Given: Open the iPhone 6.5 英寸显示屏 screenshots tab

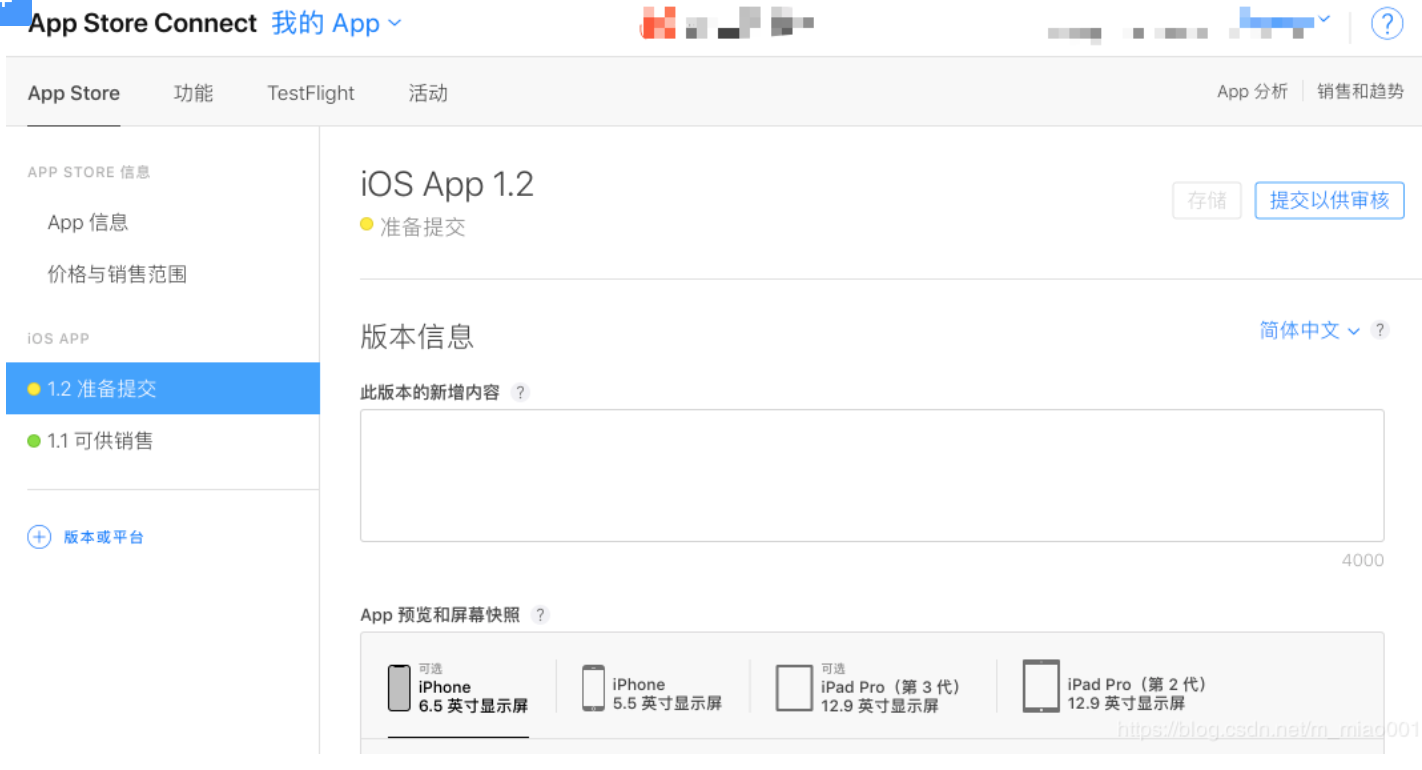Looking at the screenshot, I should [458, 688].
